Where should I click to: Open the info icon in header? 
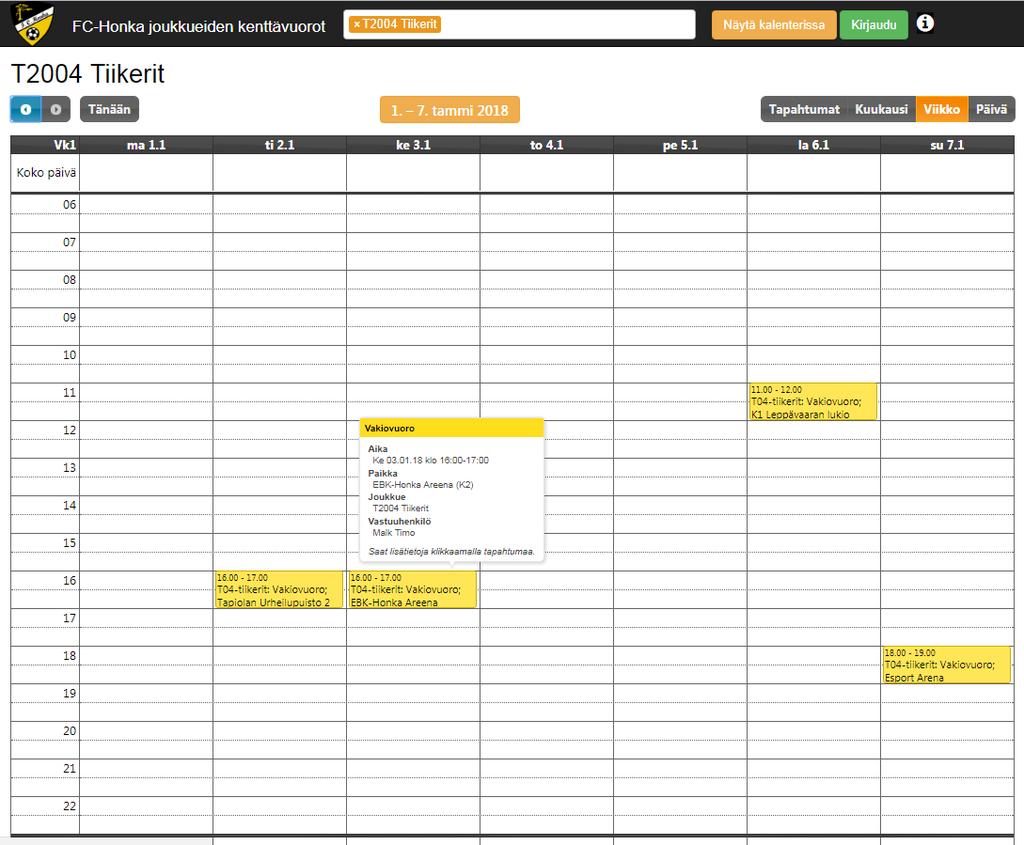pos(925,24)
